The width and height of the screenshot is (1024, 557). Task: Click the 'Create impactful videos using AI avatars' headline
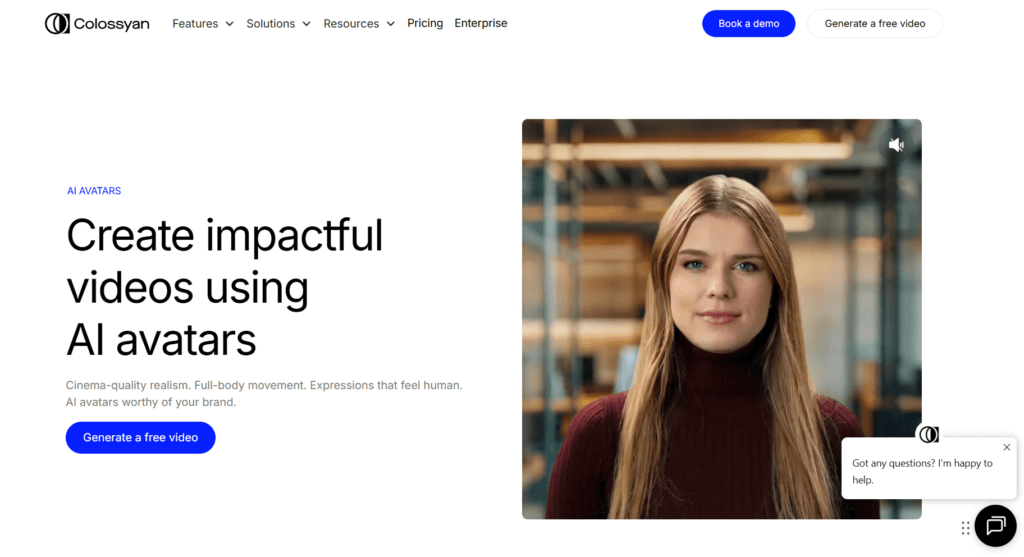[x=225, y=287]
